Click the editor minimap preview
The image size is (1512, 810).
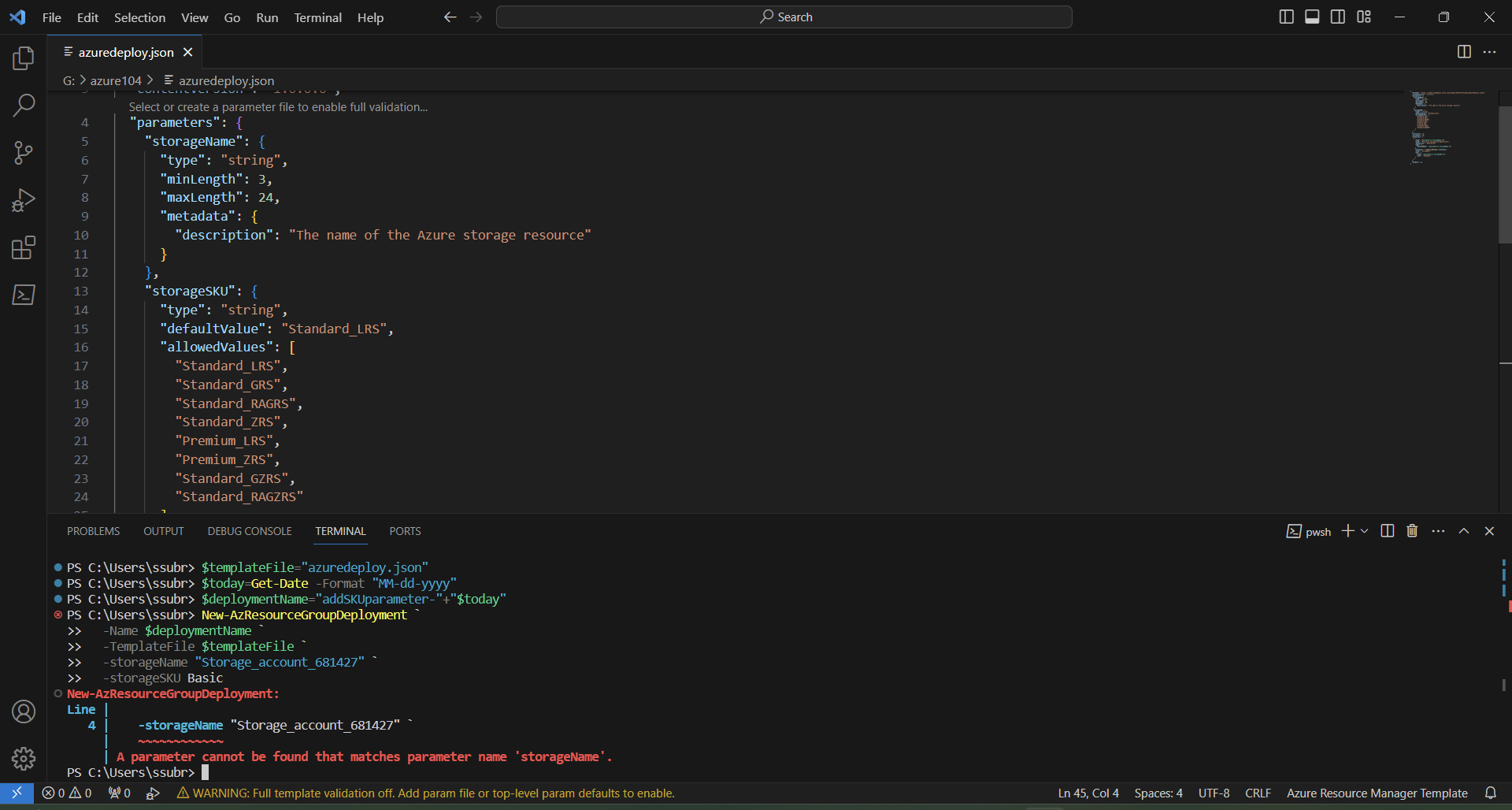click(x=1447, y=128)
